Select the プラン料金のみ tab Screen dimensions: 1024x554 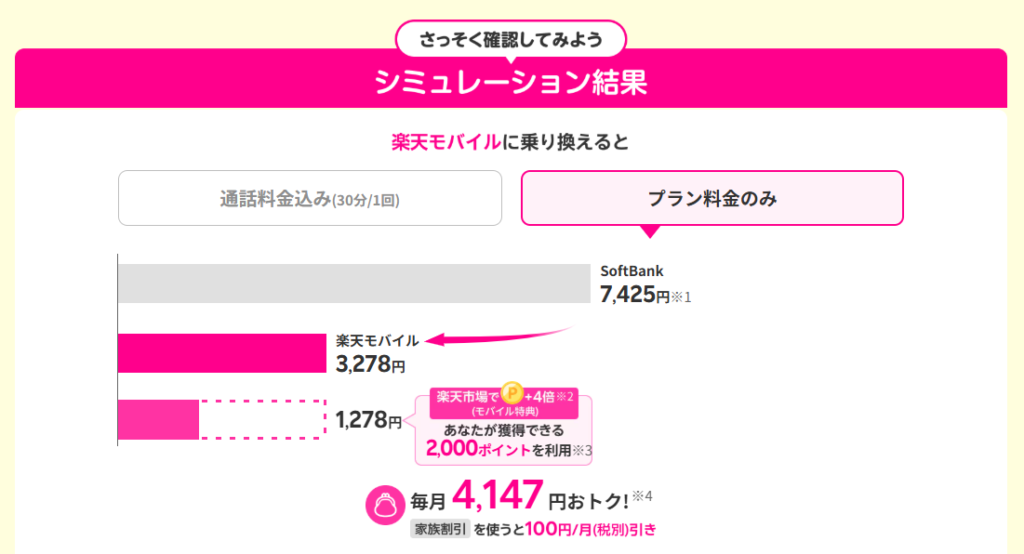coord(712,198)
